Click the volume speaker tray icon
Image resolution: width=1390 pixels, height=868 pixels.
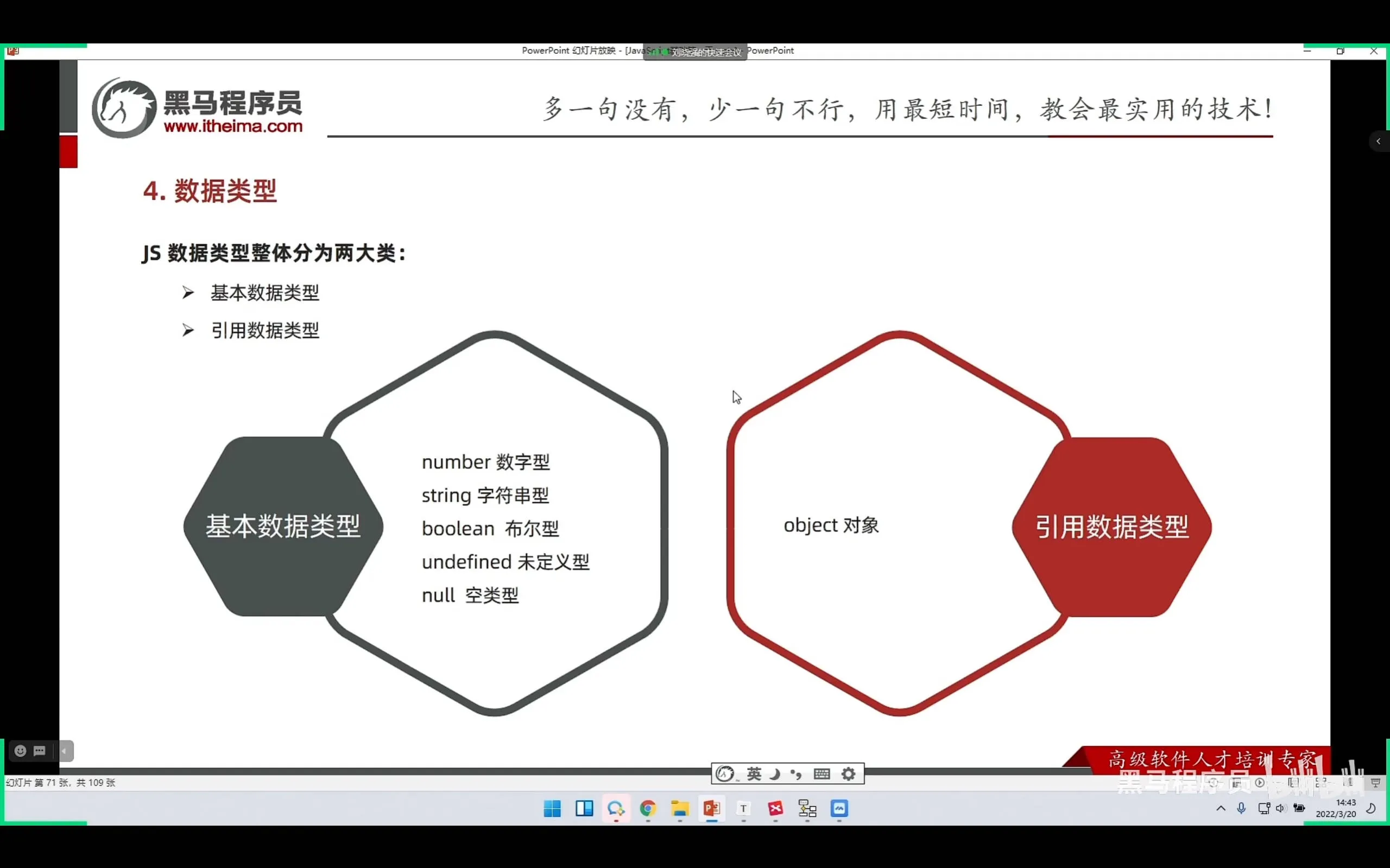1280,808
